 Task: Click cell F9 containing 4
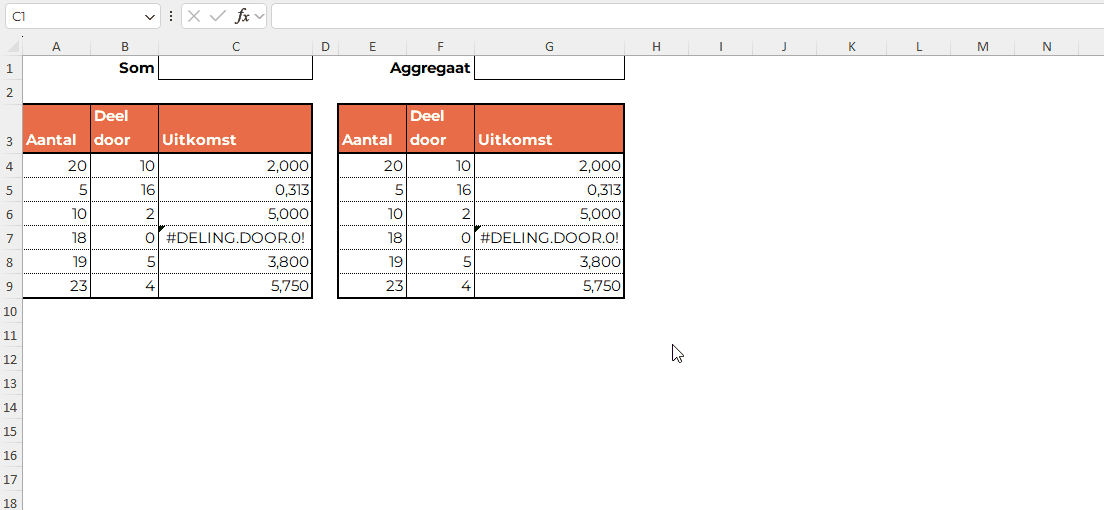441,286
